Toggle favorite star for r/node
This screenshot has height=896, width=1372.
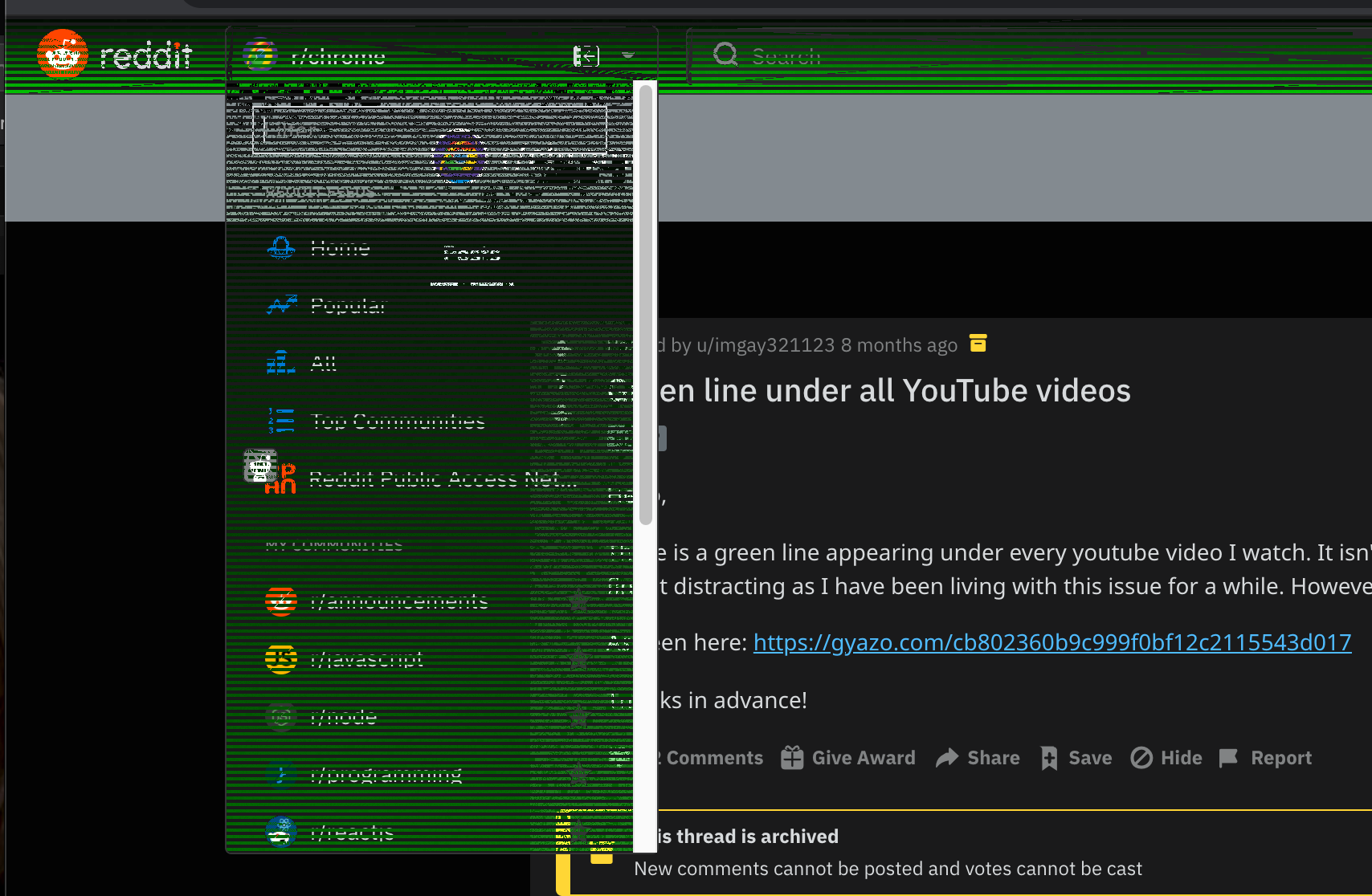(578, 716)
